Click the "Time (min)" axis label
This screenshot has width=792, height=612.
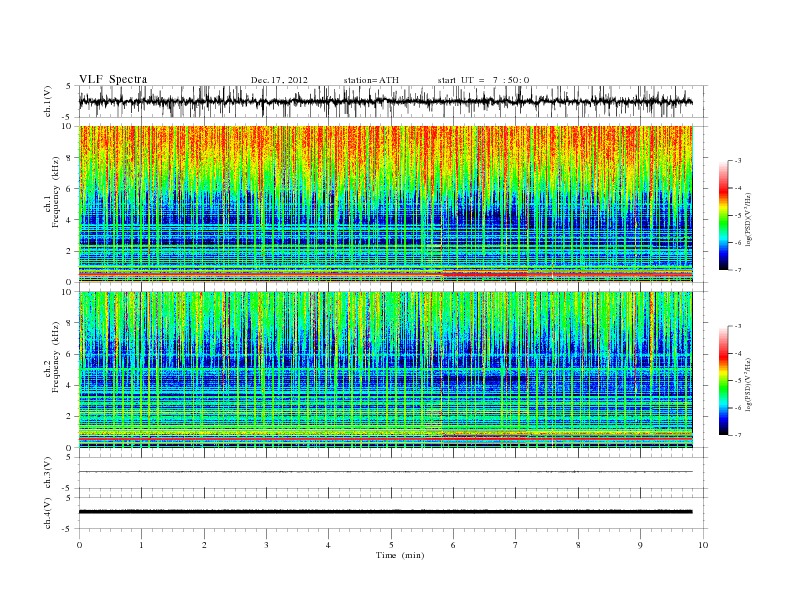(400, 555)
